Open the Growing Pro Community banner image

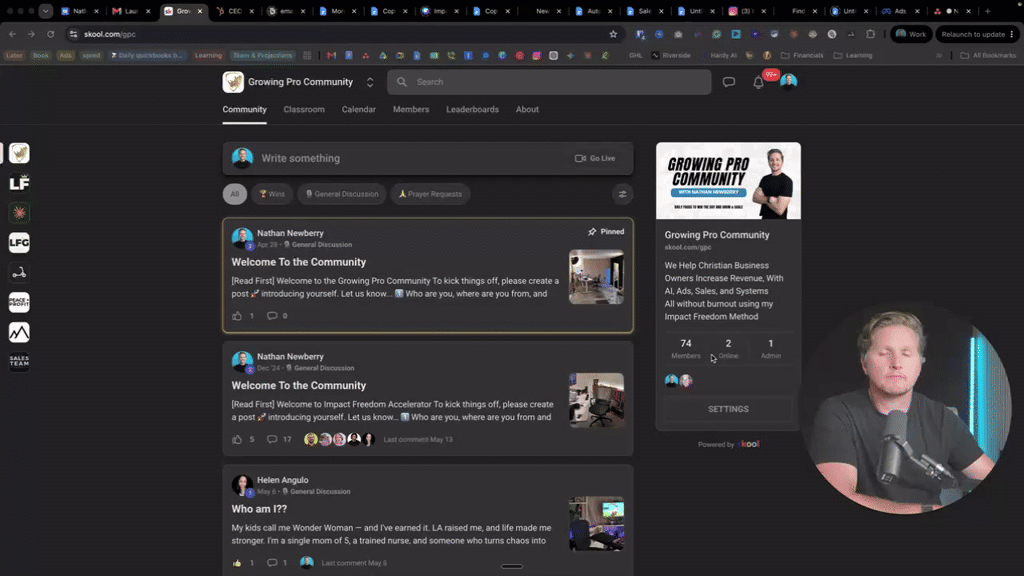(x=728, y=181)
